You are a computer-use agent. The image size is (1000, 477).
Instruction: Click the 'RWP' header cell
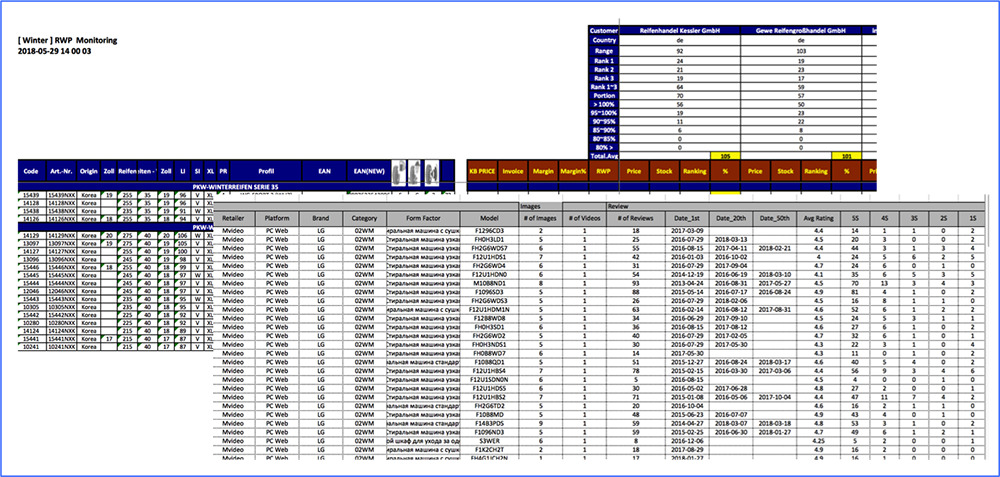tap(603, 171)
